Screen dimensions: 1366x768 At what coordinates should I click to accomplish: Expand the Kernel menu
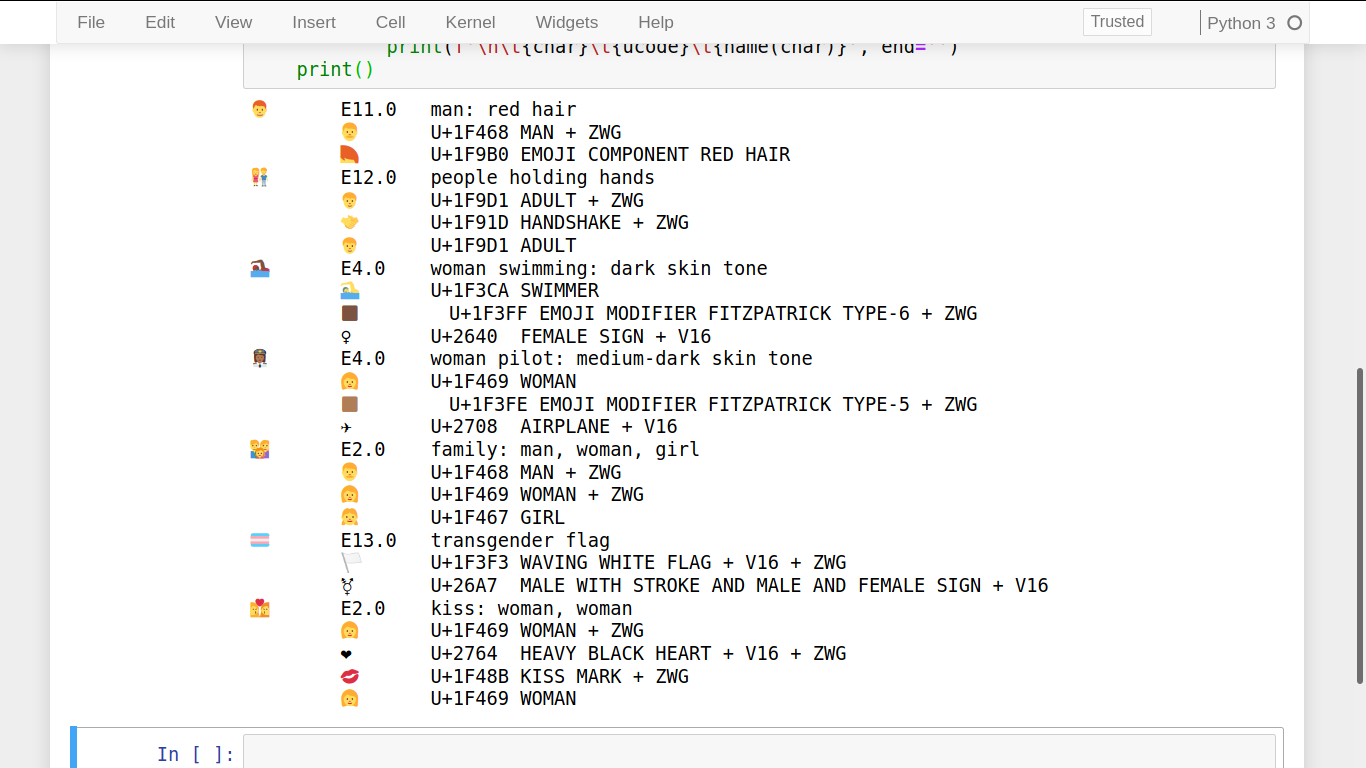point(470,22)
